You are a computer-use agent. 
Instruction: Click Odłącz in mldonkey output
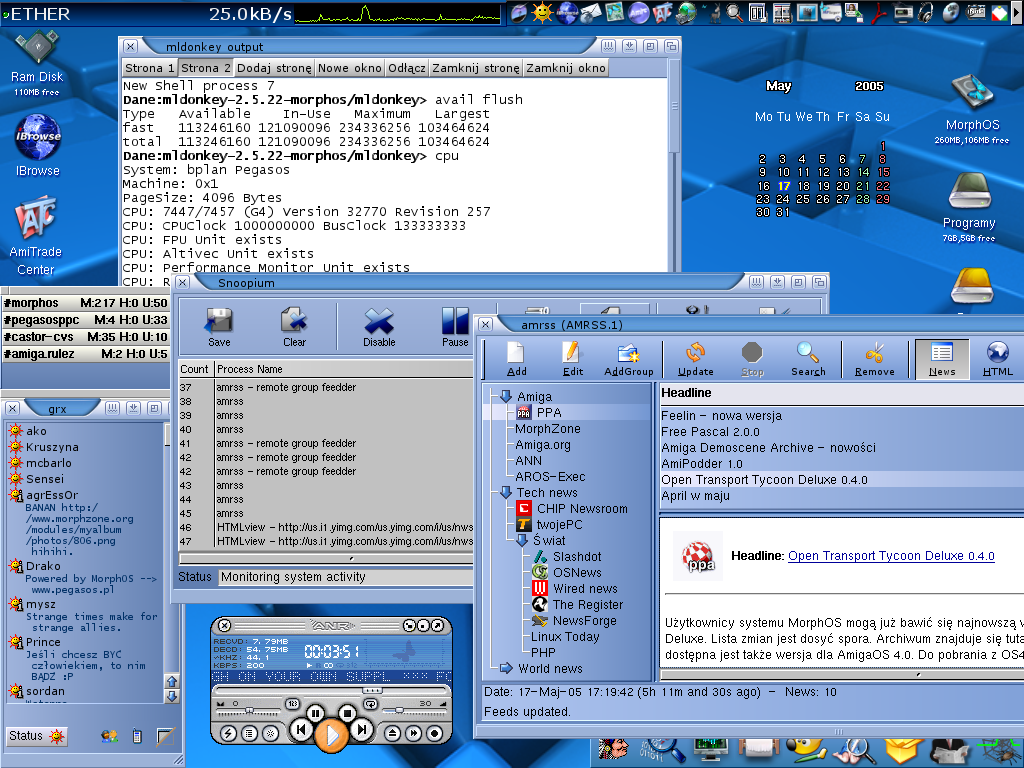tap(407, 68)
